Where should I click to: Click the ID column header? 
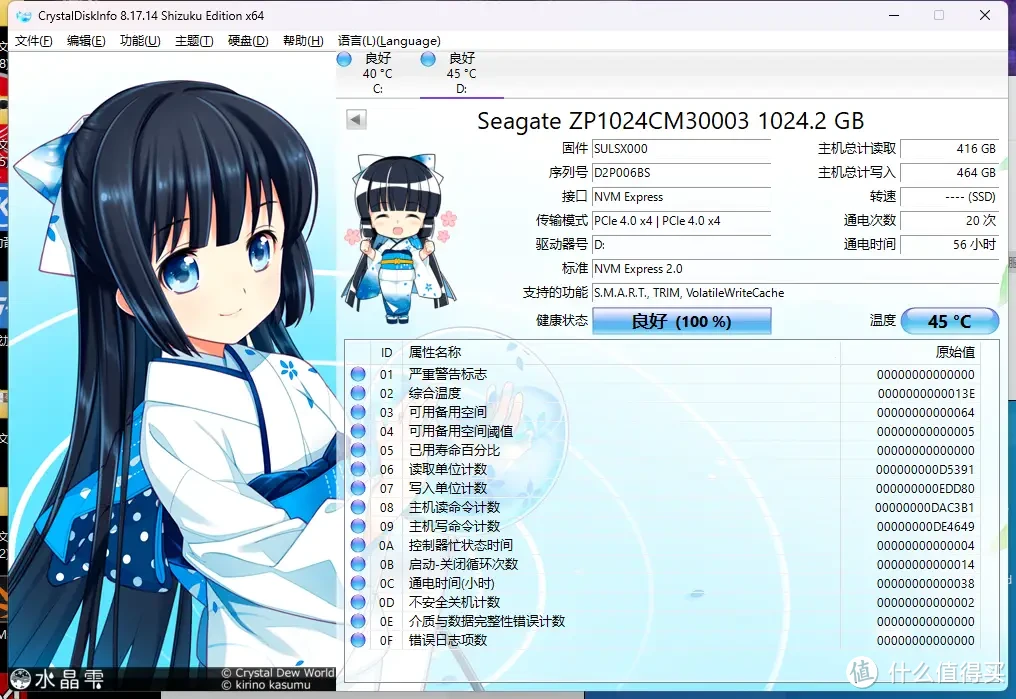(387, 352)
